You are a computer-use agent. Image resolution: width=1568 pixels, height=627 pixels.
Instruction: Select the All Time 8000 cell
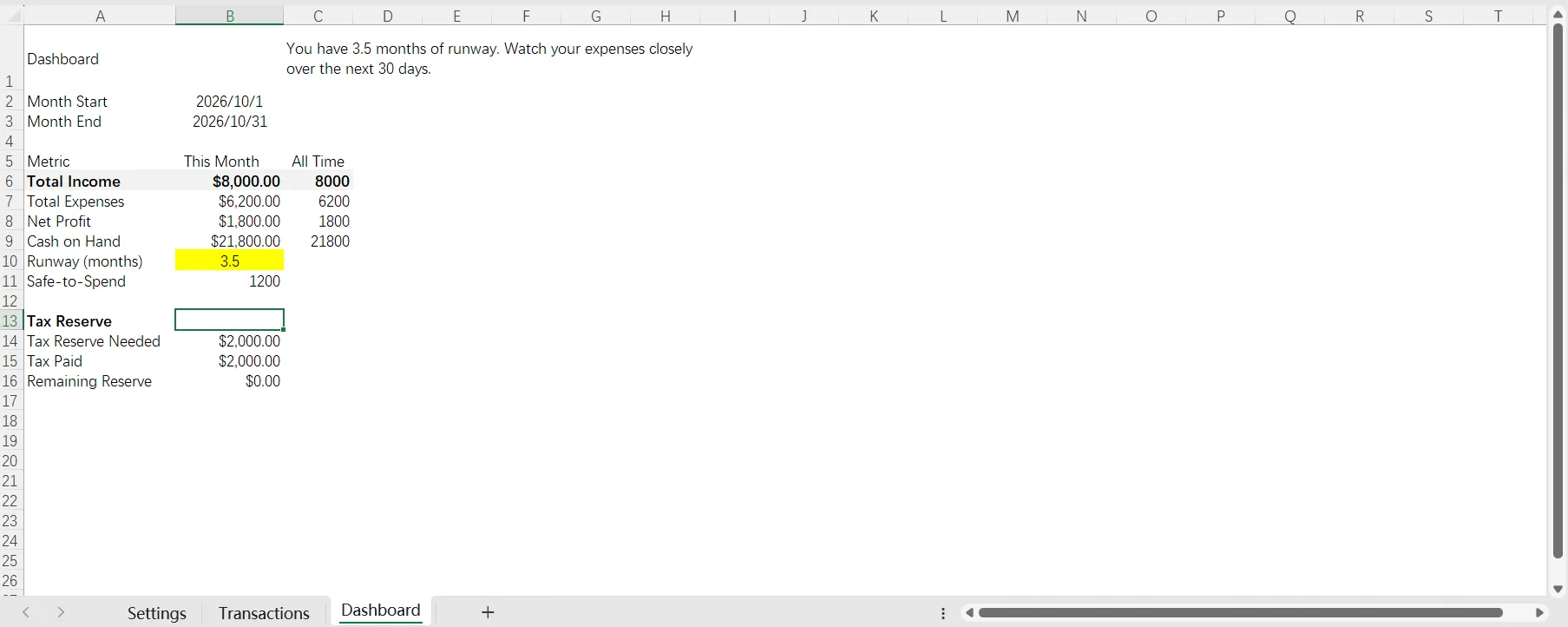318,181
